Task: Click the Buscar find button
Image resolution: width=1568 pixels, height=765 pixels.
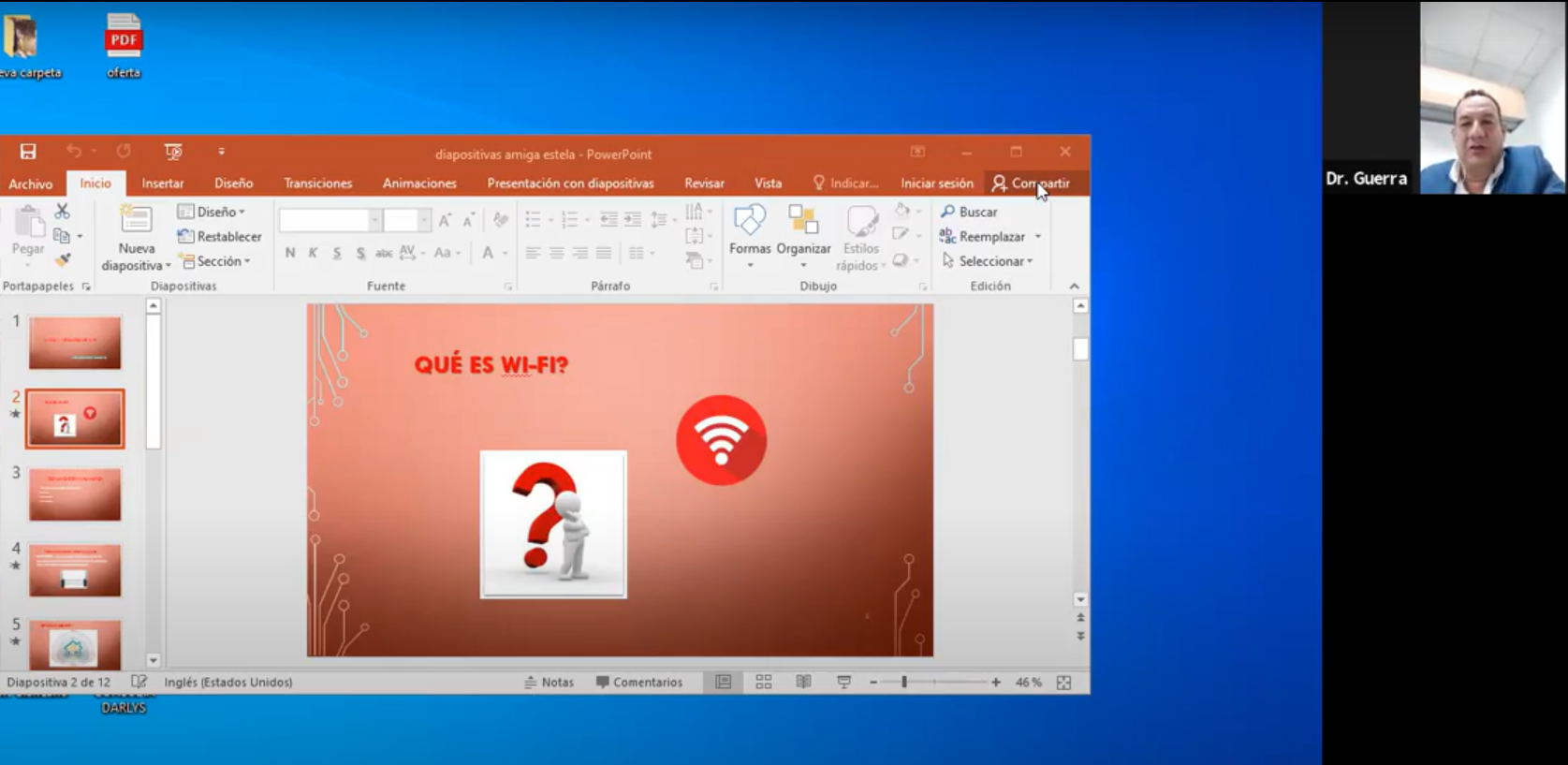Action: point(970,212)
